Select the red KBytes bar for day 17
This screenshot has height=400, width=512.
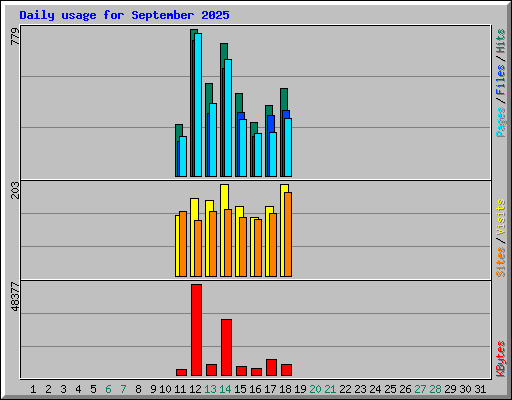click(271, 367)
